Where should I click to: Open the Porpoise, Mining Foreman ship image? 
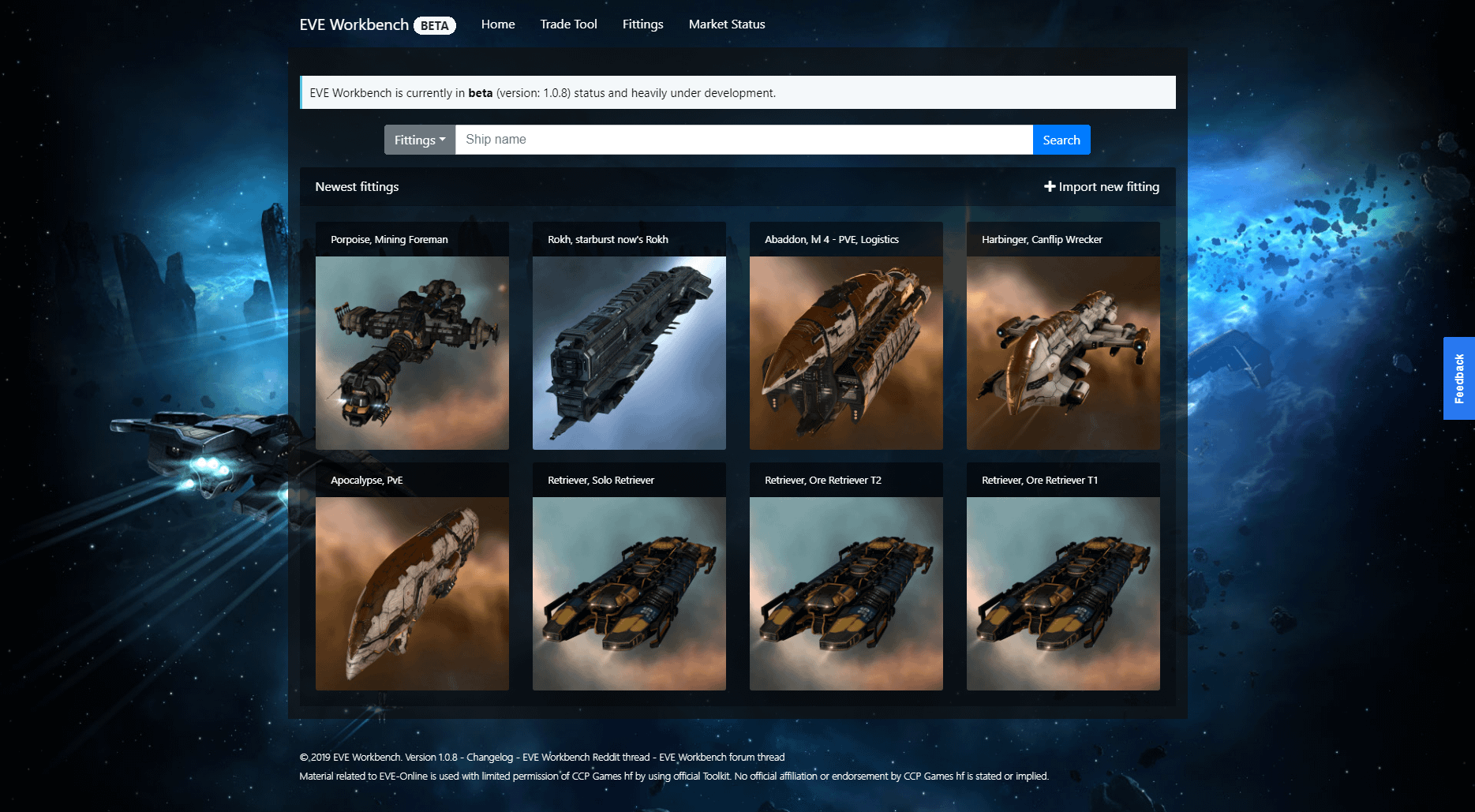(x=412, y=353)
